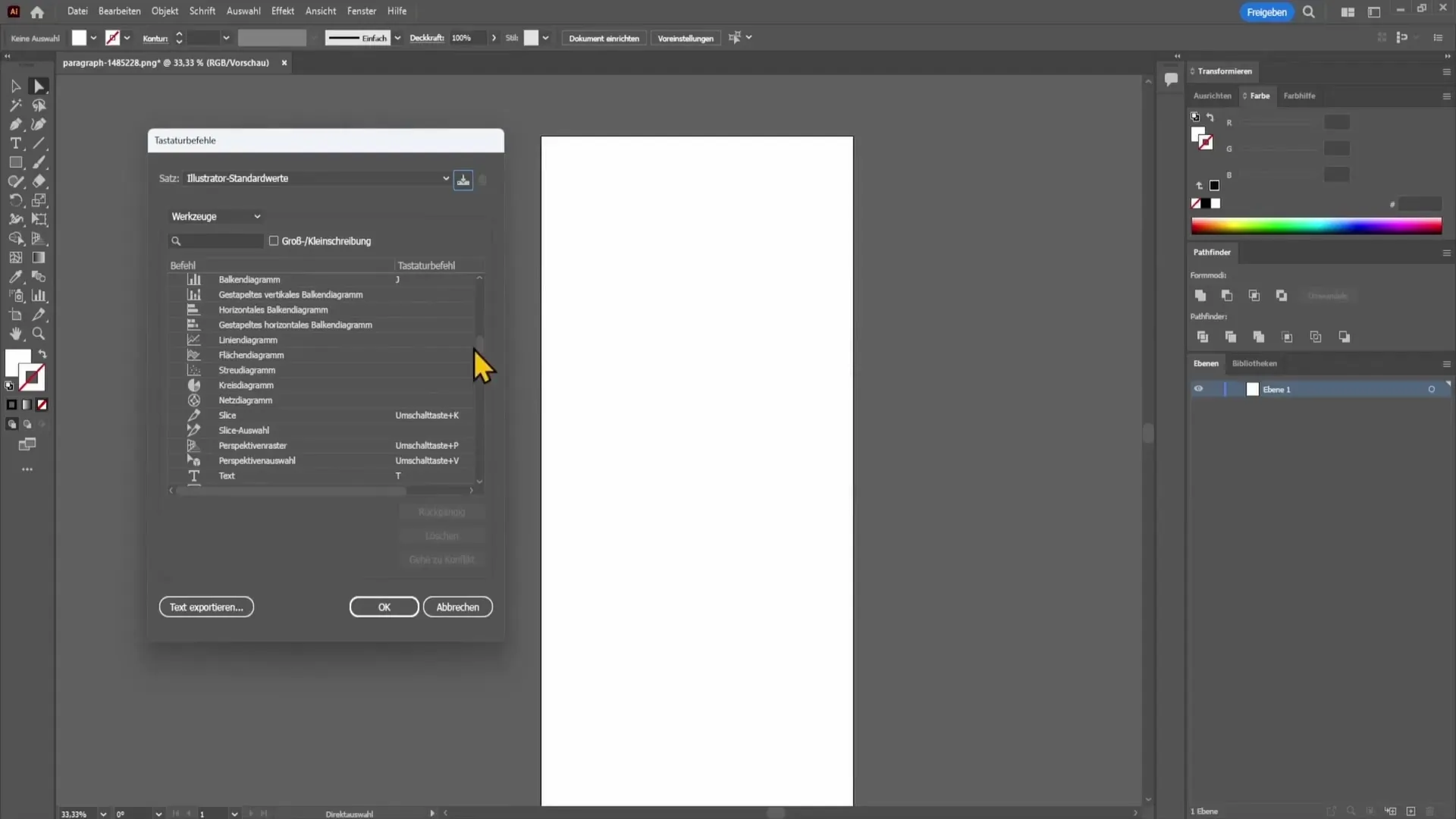Open the fill color dropdown in control bar

coord(93,38)
